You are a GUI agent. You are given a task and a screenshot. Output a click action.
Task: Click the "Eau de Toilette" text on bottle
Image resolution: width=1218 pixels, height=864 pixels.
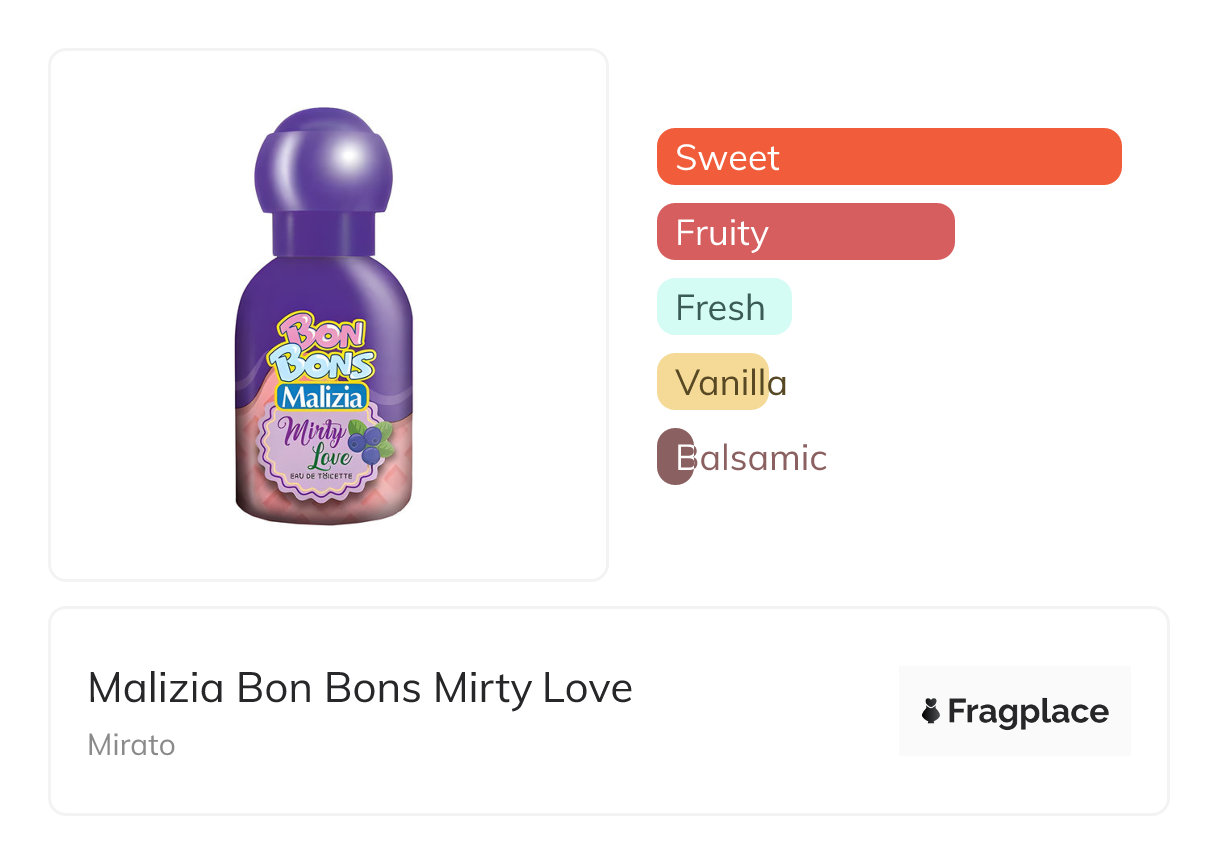click(x=320, y=476)
